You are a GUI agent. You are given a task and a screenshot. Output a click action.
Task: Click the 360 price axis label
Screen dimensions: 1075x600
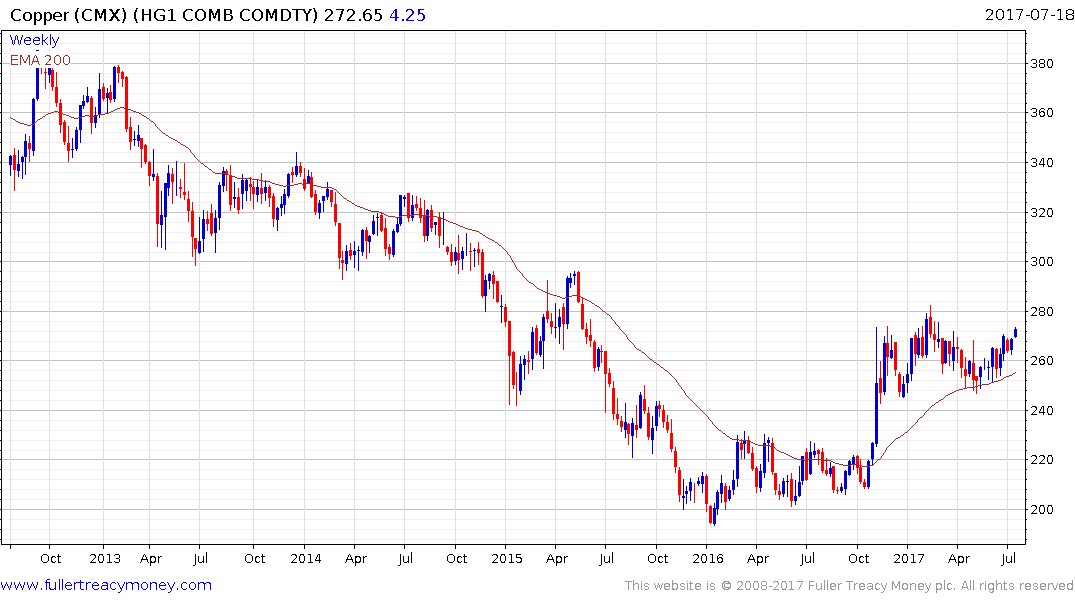click(1042, 112)
